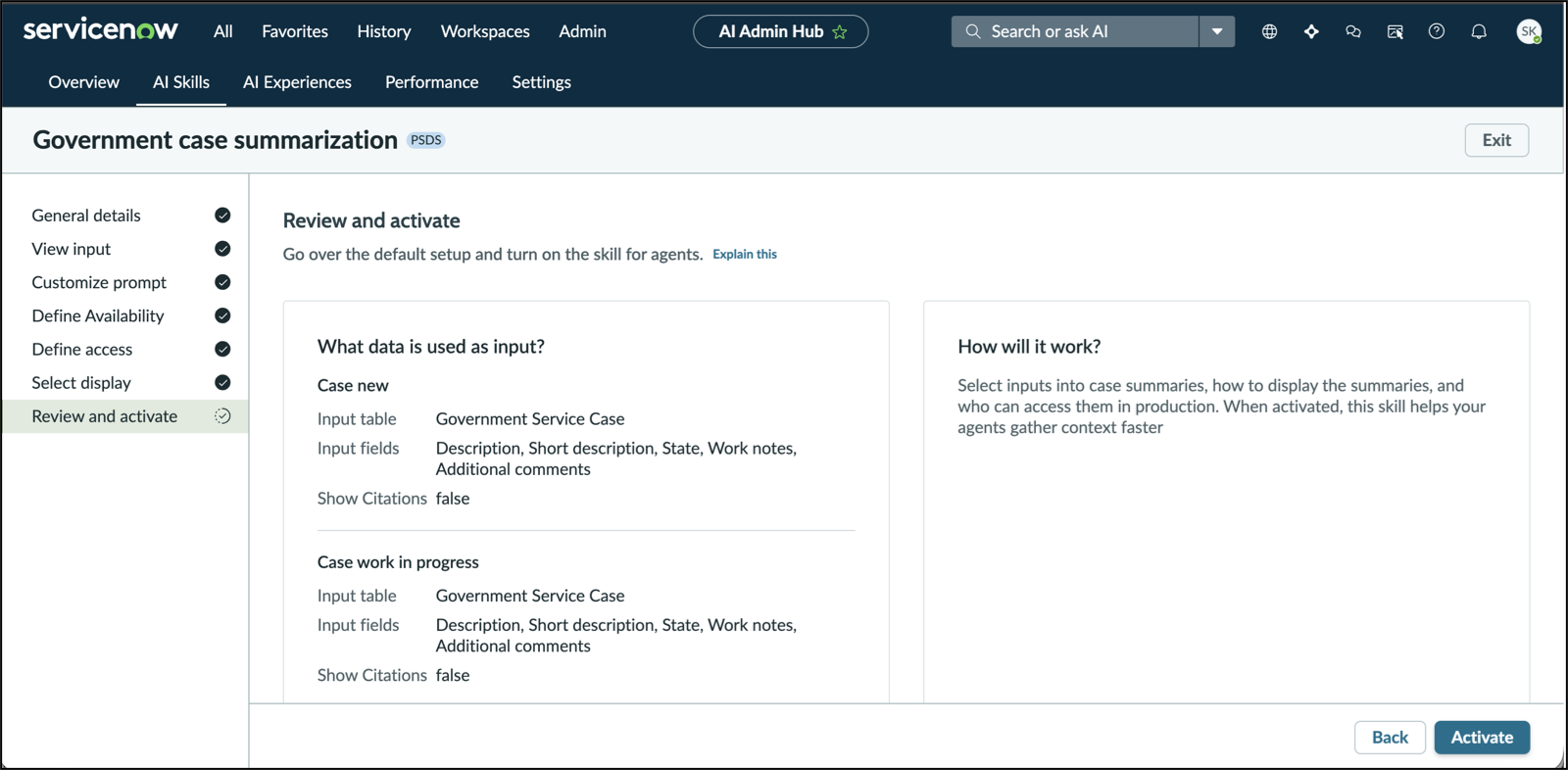Open the History menu
This screenshot has width=1568, height=770.
coord(384,31)
